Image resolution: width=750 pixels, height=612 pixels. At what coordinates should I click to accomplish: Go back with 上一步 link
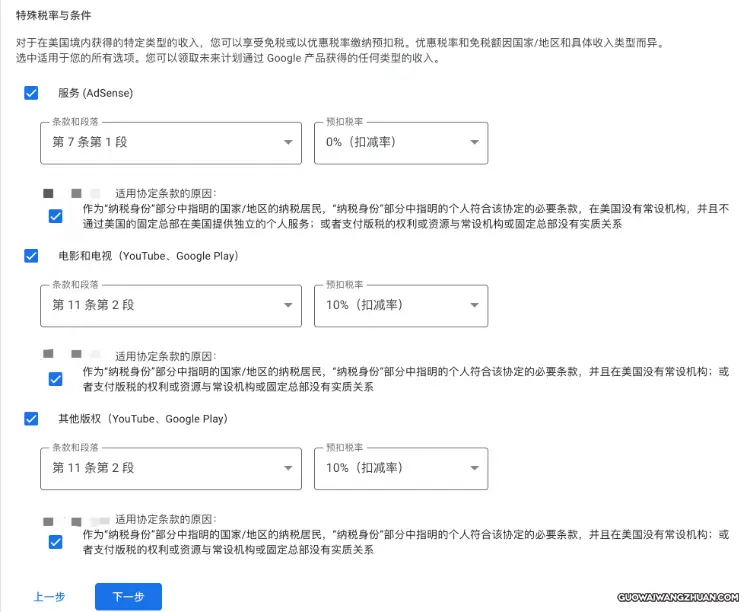[49, 597]
